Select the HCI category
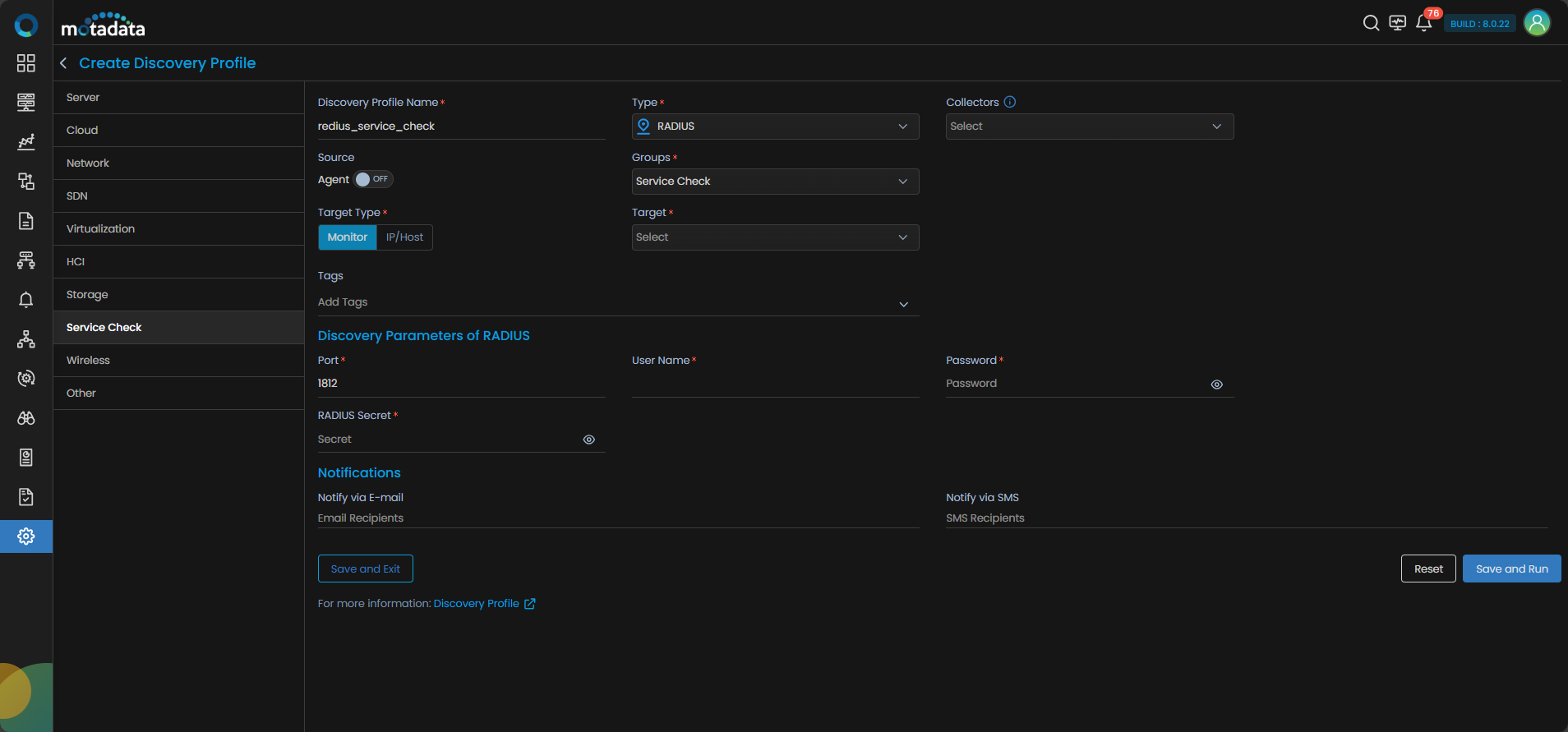The image size is (1568, 732). point(178,262)
